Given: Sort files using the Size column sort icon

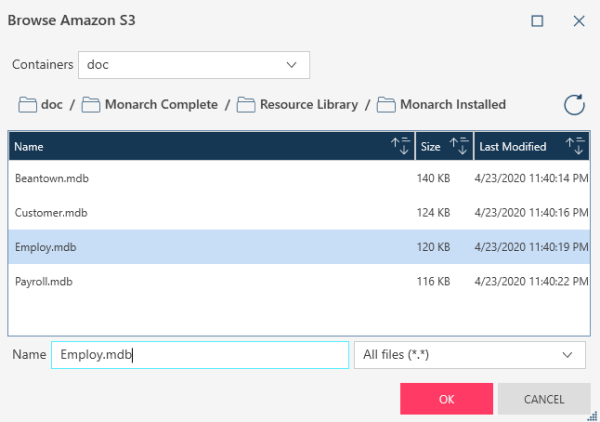Looking at the screenshot, I should [459, 146].
